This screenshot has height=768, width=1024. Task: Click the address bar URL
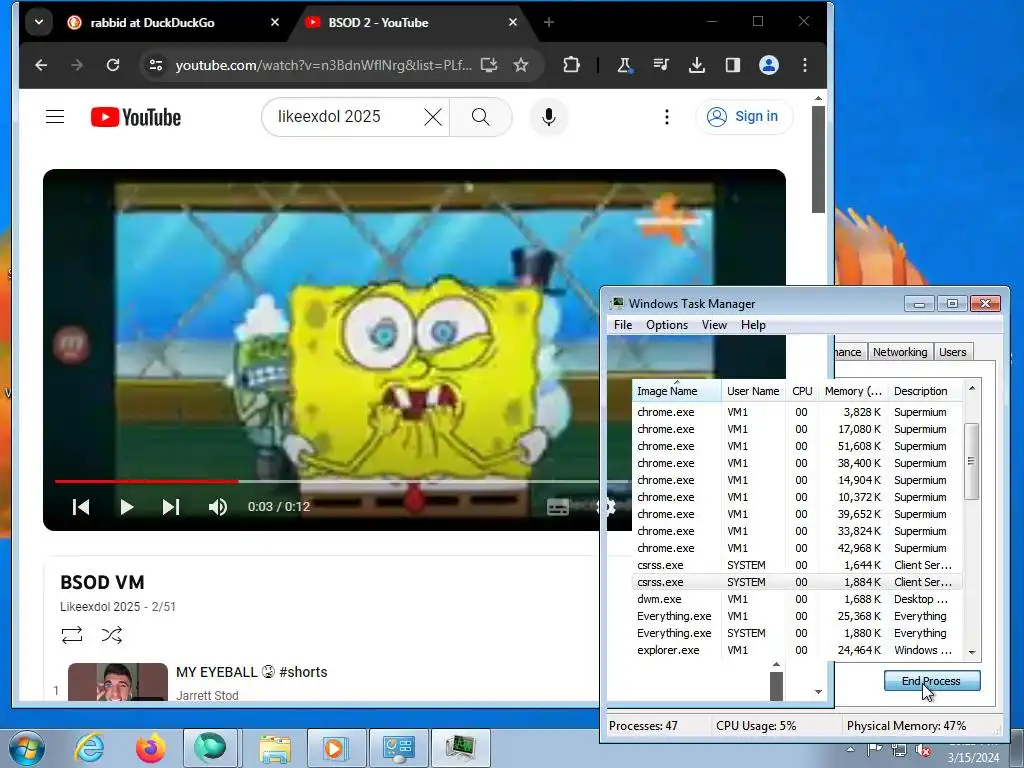[323, 65]
